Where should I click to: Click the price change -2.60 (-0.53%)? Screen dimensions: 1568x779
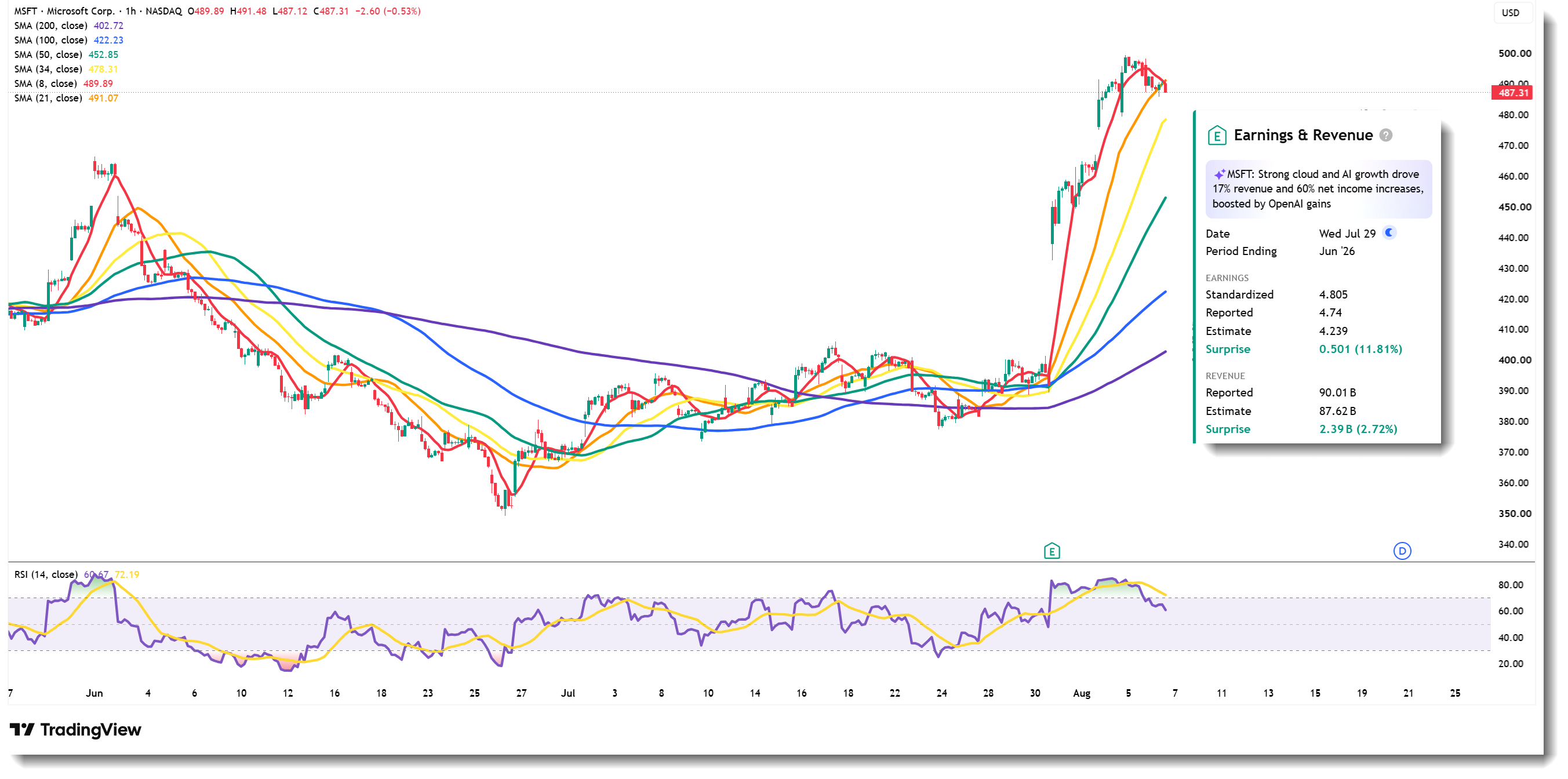point(388,11)
